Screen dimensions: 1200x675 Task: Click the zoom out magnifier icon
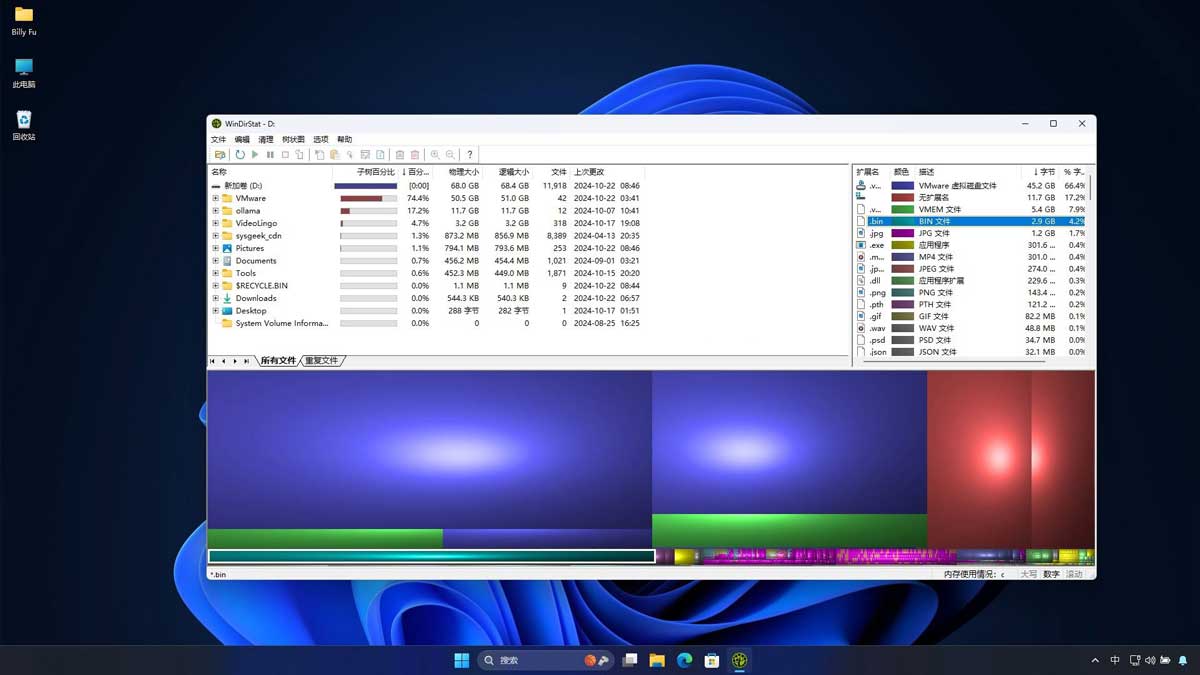click(x=451, y=155)
